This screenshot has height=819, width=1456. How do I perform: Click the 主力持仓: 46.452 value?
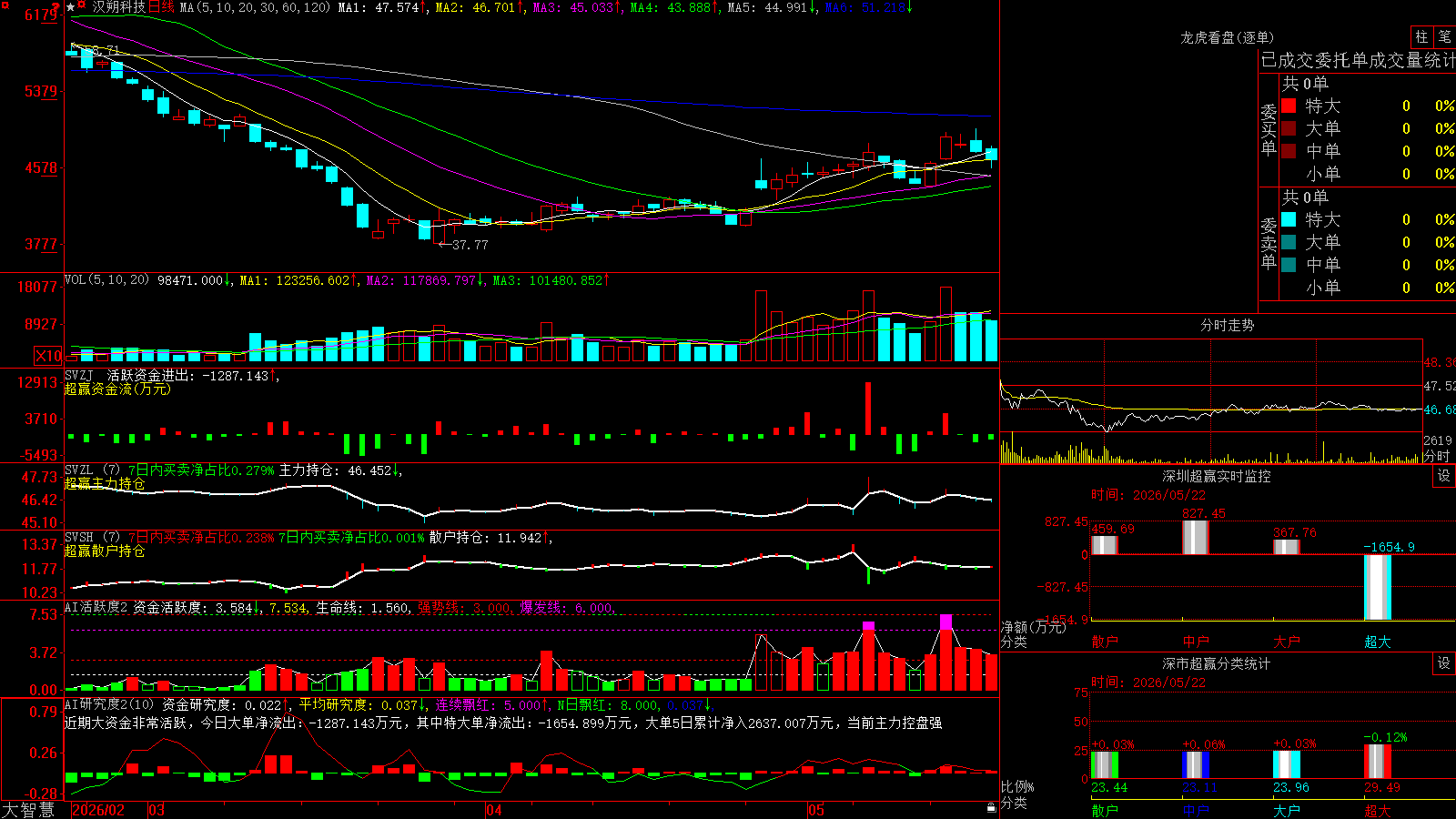click(338, 470)
